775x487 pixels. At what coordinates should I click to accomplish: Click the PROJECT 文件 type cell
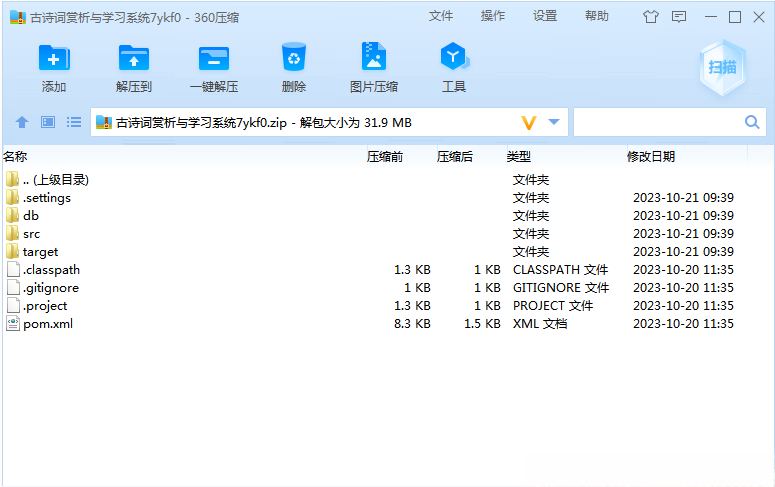(553, 306)
